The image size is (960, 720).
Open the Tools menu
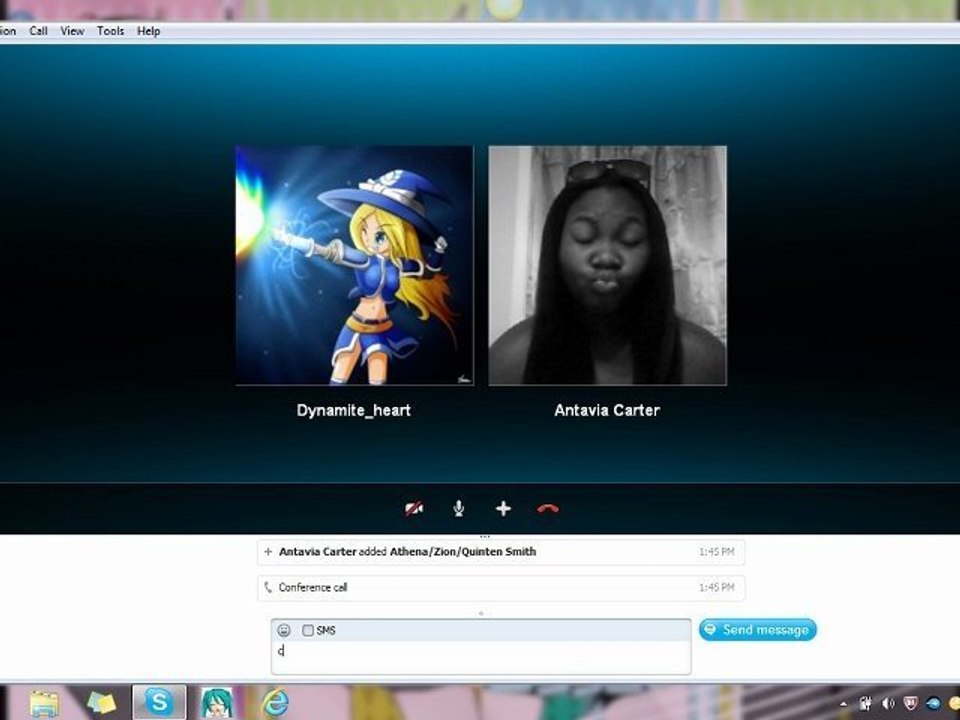click(x=110, y=31)
